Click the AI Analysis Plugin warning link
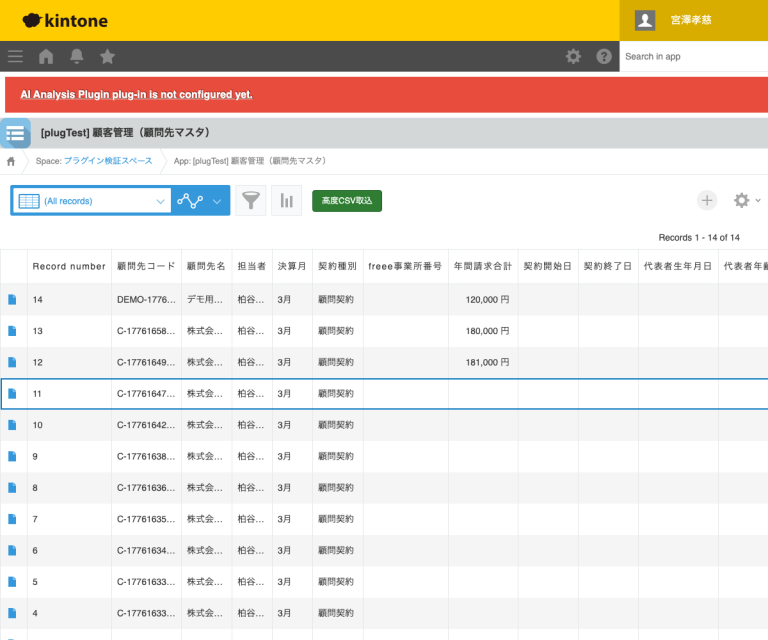The width and height of the screenshot is (768, 640). [x=136, y=95]
